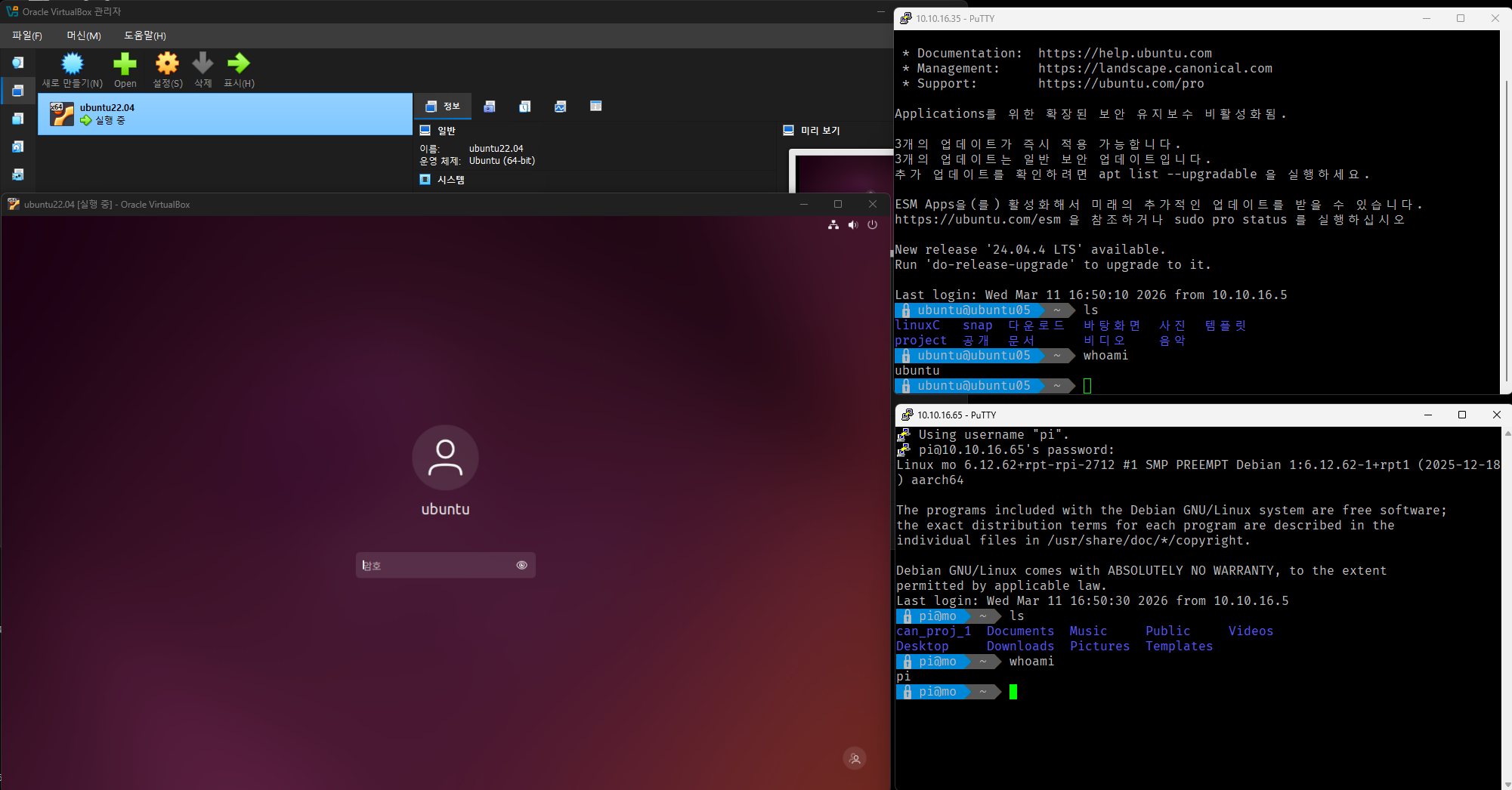Click the ubuntu username label on login screen

(445, 509)
